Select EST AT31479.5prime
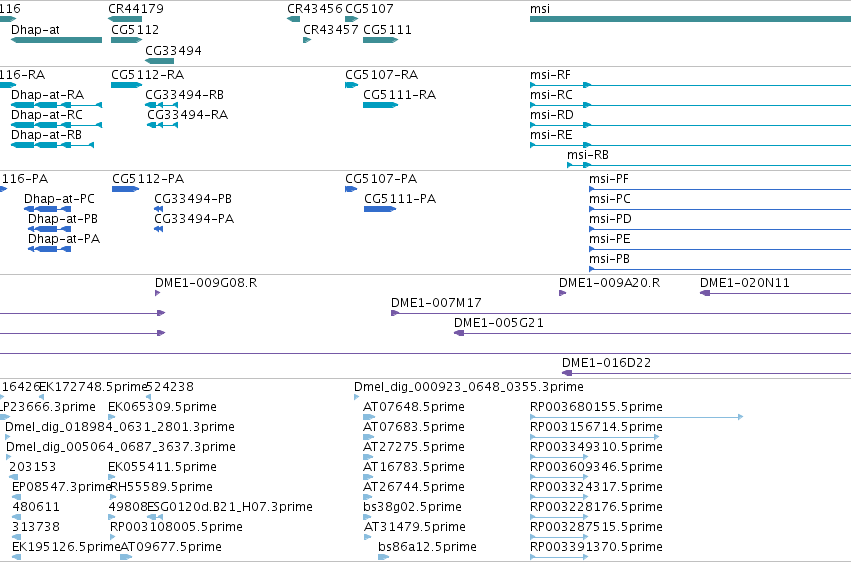 click(367, 537)
